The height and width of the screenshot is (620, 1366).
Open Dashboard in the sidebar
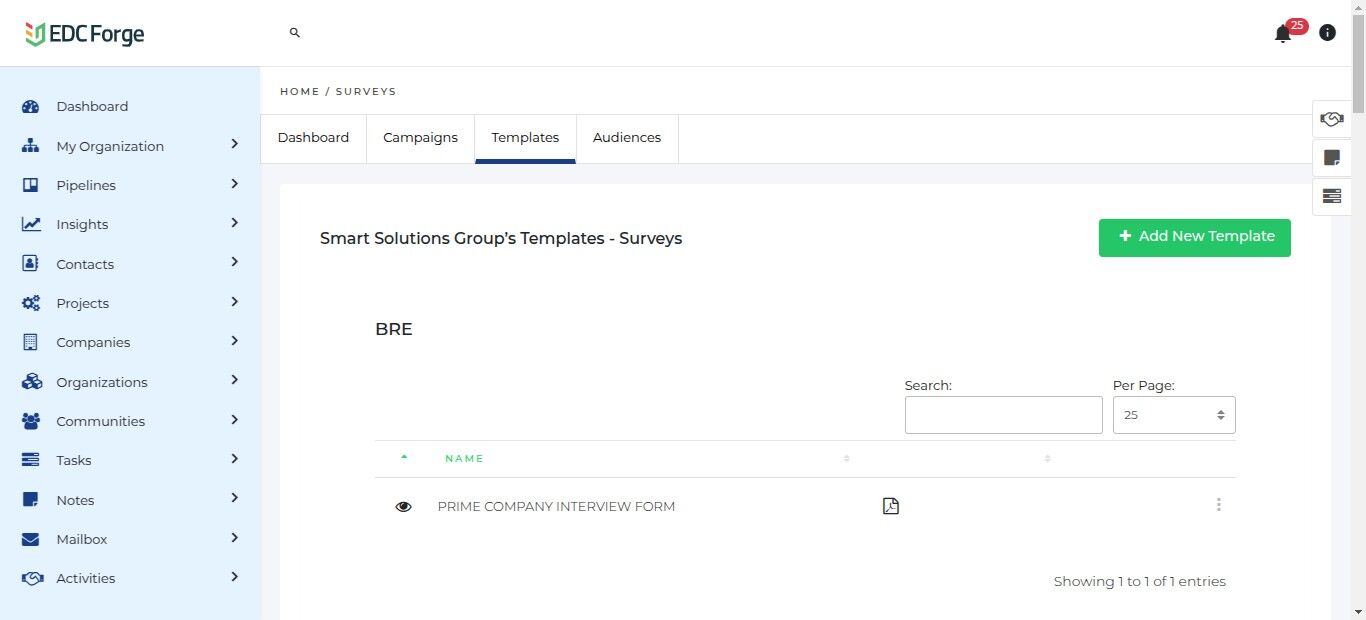point(92,106)
